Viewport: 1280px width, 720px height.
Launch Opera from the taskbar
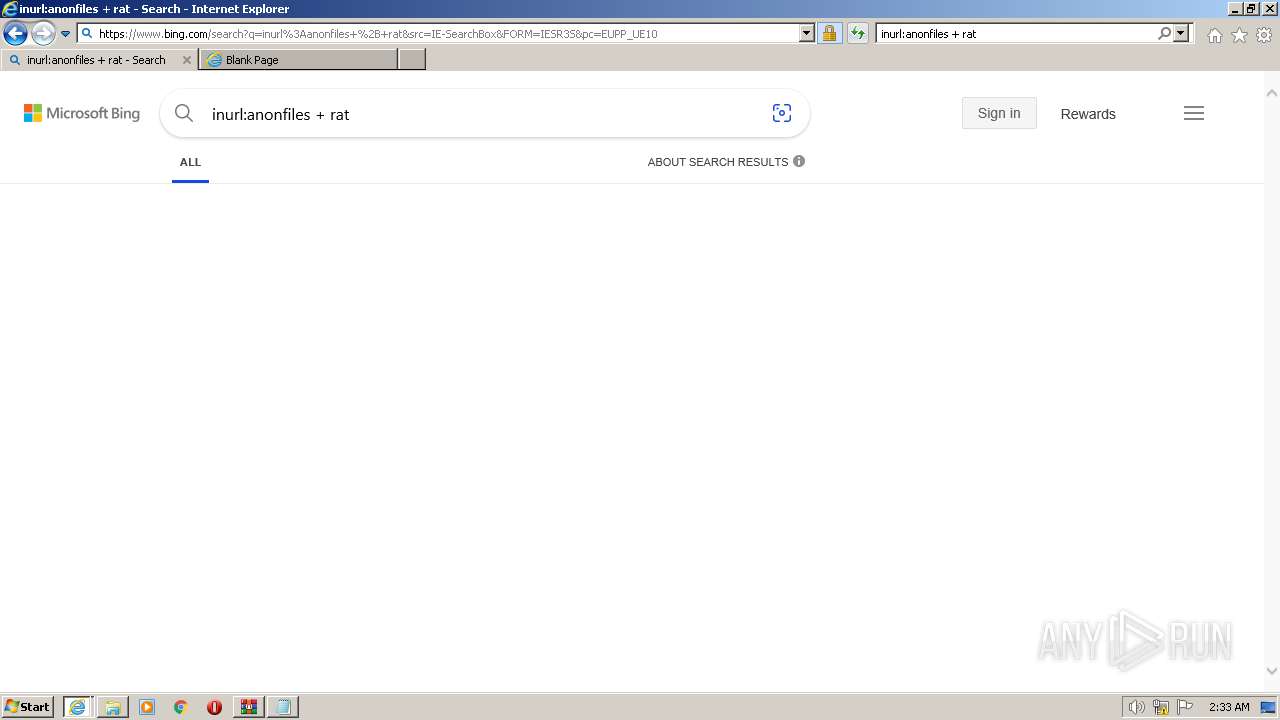click(x=214, y=707)
